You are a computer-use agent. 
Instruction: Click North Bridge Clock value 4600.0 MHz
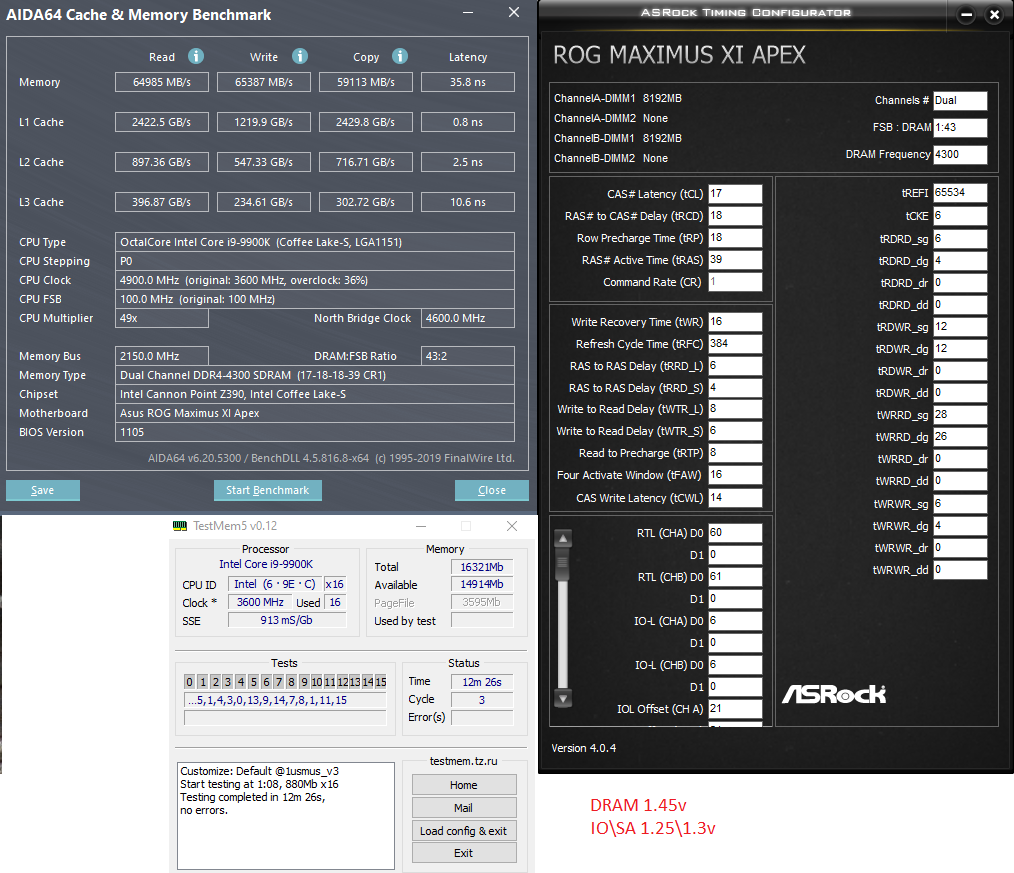[x=468, y=318]
